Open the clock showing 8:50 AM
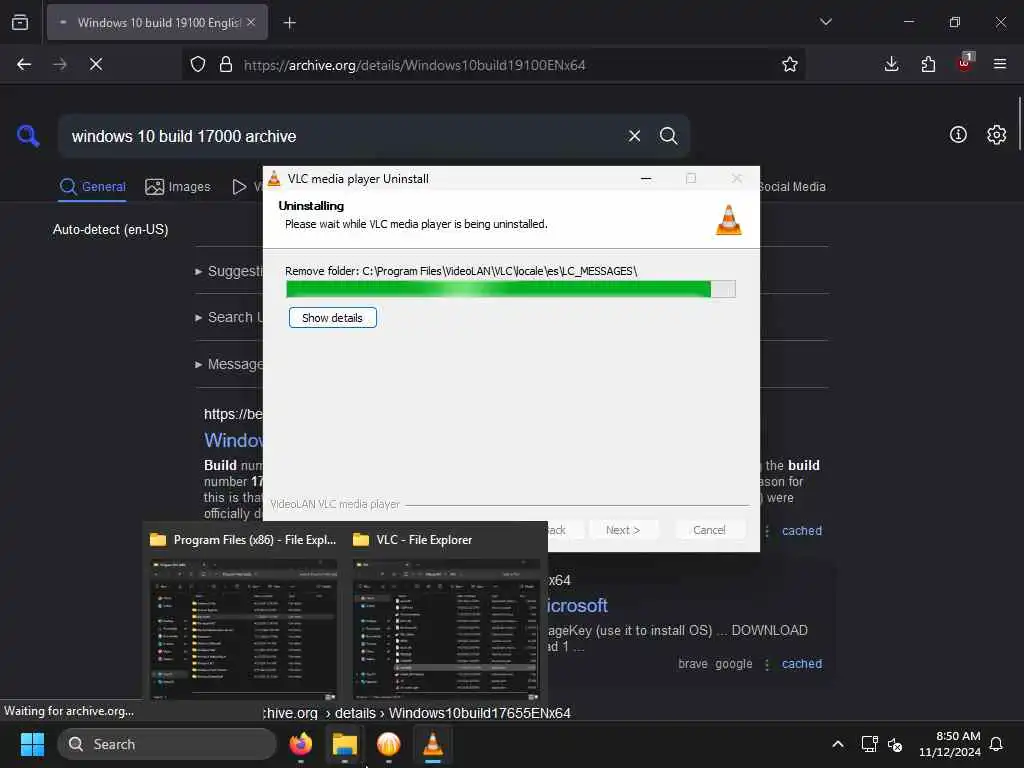The height and width of the screenshot is (768, 1024). pyautogui.click(x=950, y=744)
